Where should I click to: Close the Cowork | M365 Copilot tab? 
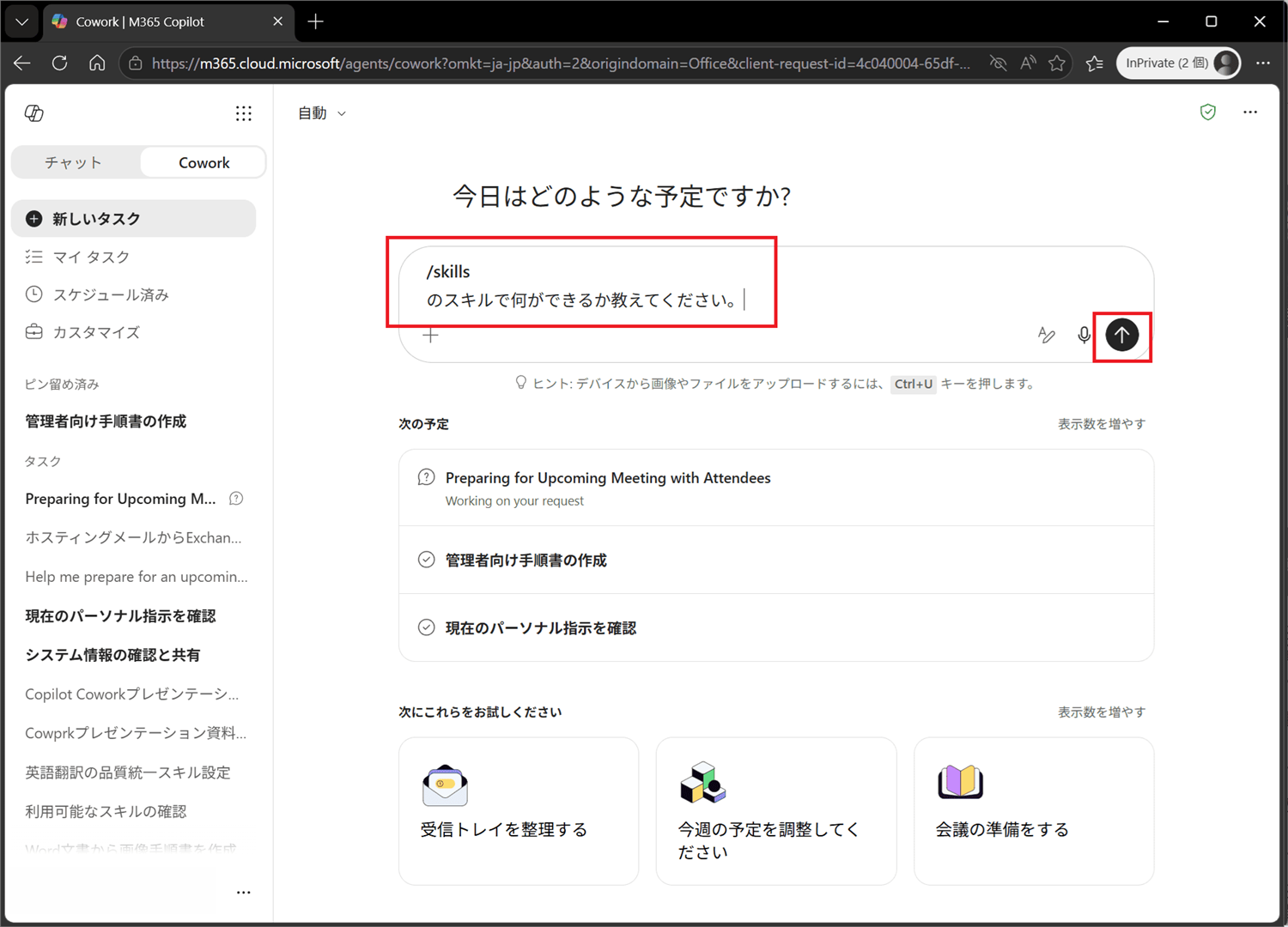tap(277, 21)
